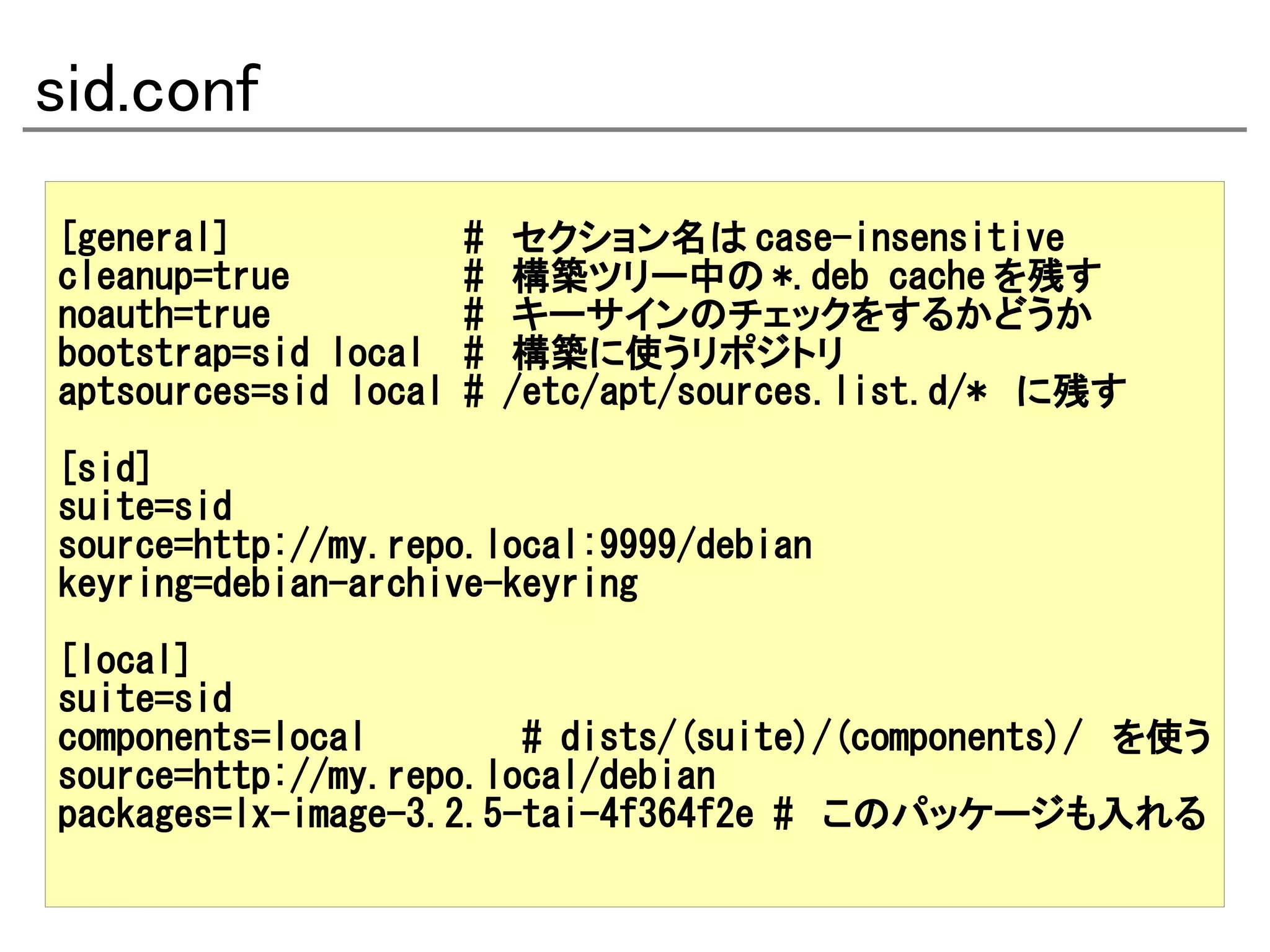Screen dimensions: 1270x952
Task: Select "suite=sid" under the [sid] section
Action: click(144, 506)
